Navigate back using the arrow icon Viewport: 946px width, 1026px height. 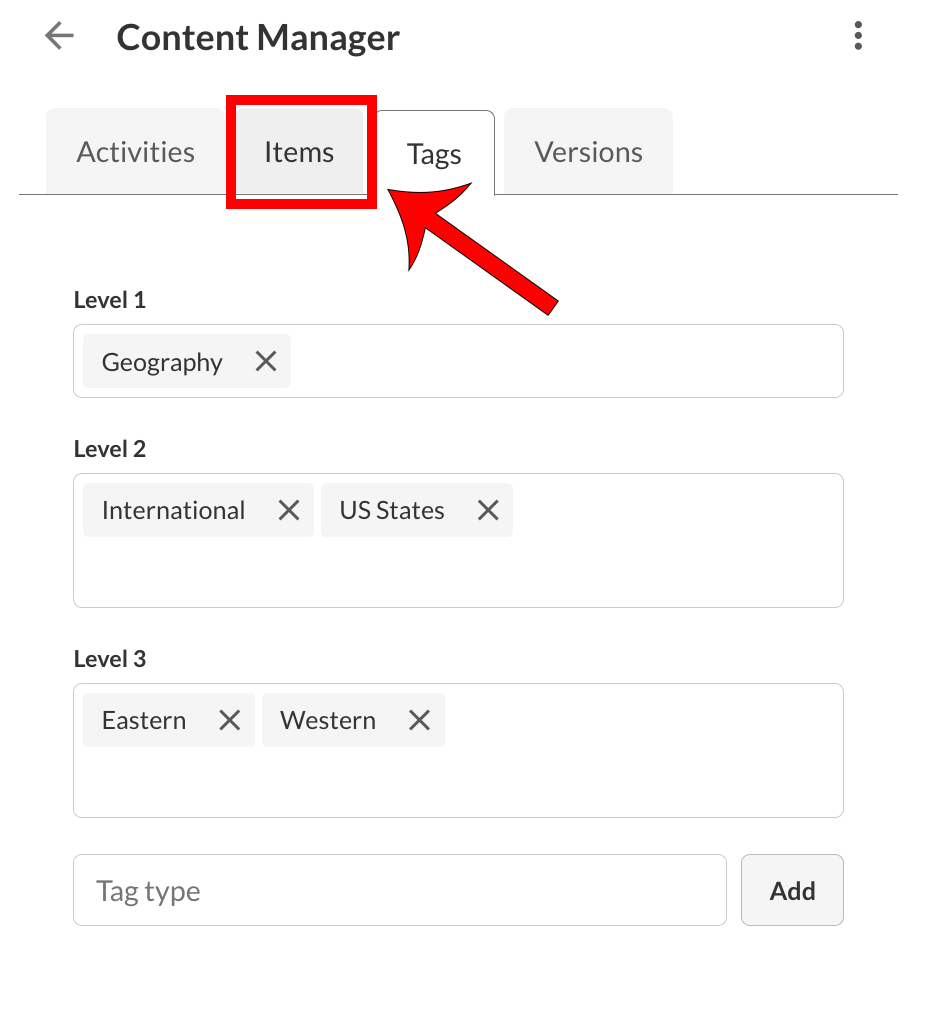pos(59,36)
